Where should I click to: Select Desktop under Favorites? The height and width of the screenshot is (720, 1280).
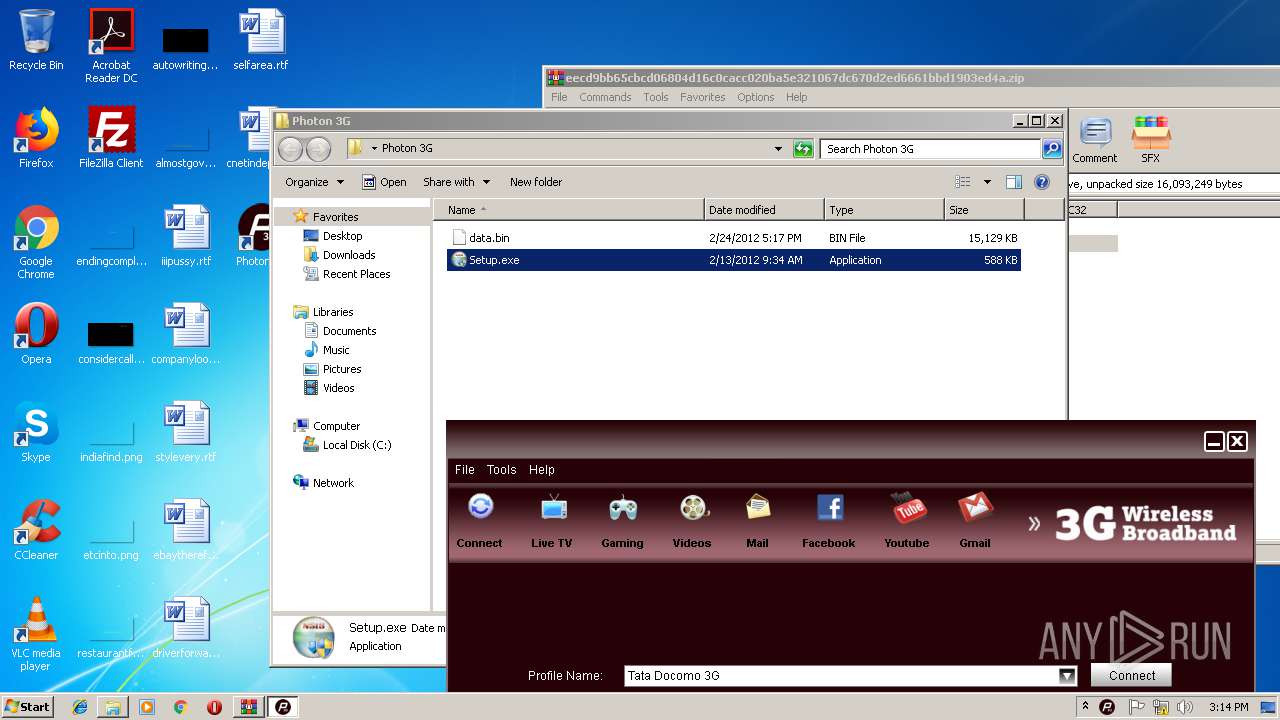[x=333, y=236]
